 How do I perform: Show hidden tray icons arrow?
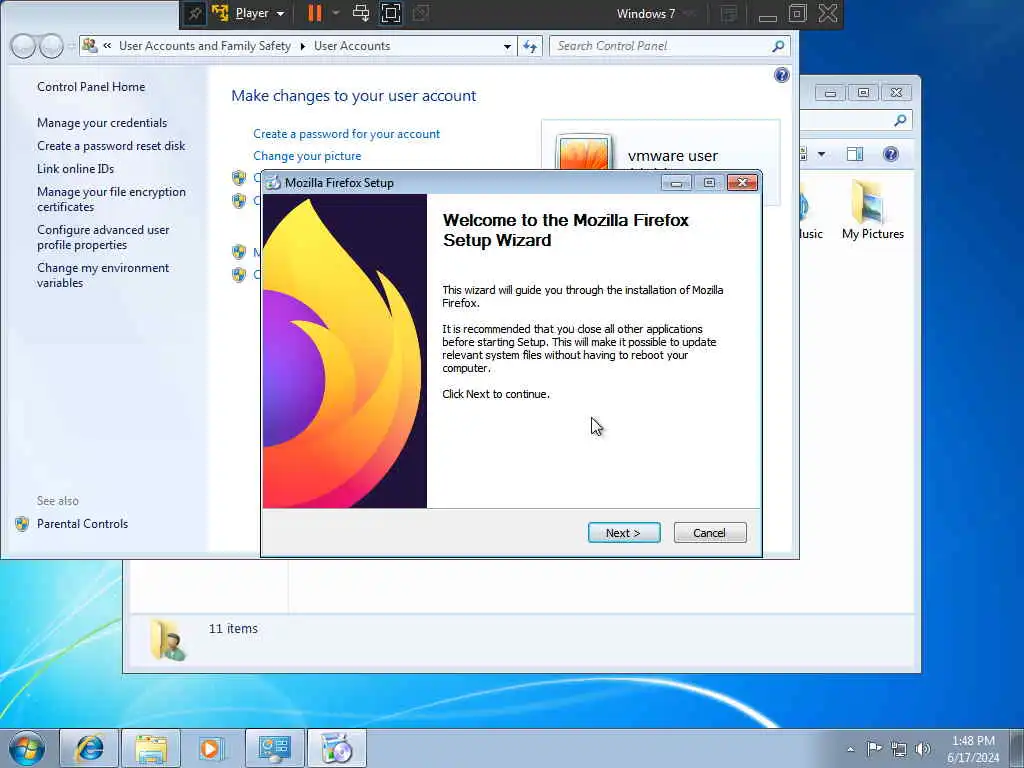[x=850, y=749]
